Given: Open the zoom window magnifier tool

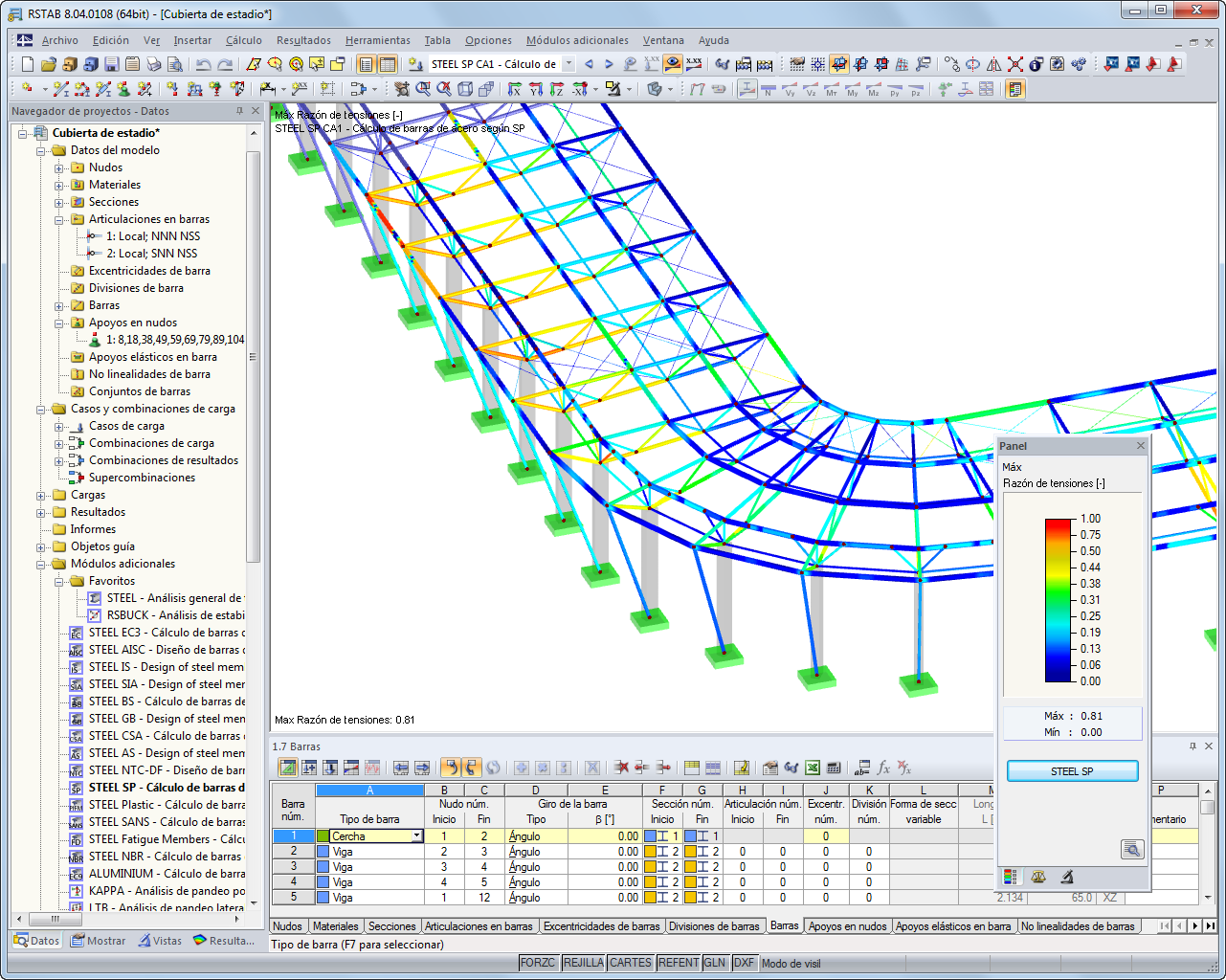Looking at the screenshot, I should (x=423, y=89).
